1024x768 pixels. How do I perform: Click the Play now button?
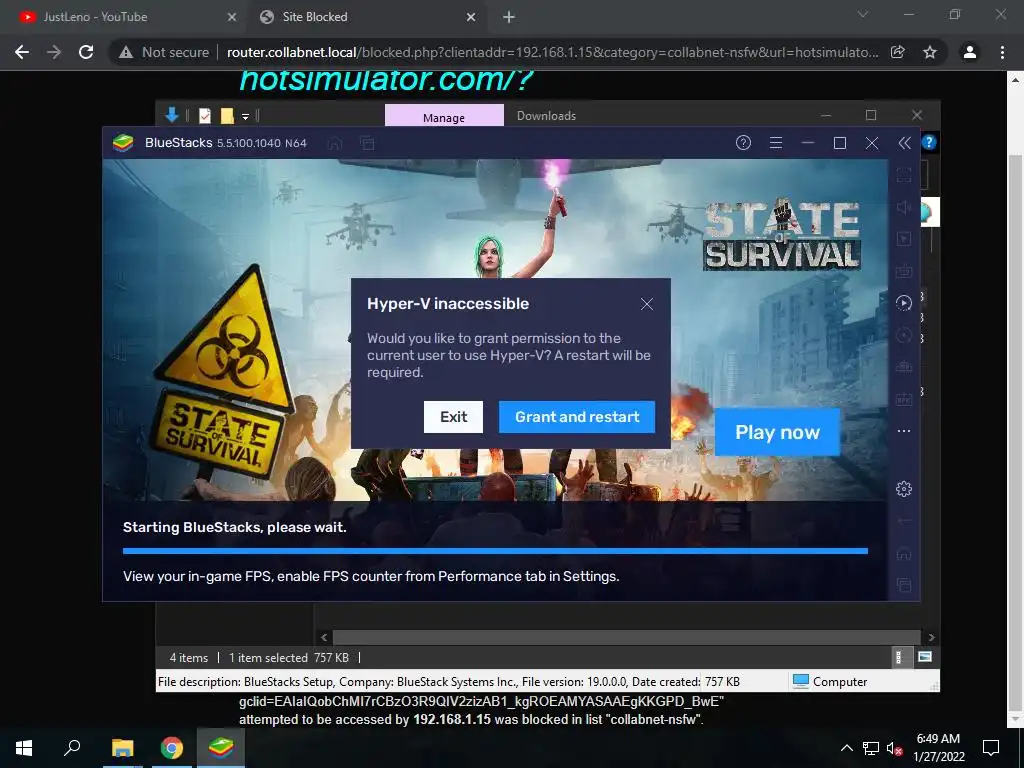[777, 432]
